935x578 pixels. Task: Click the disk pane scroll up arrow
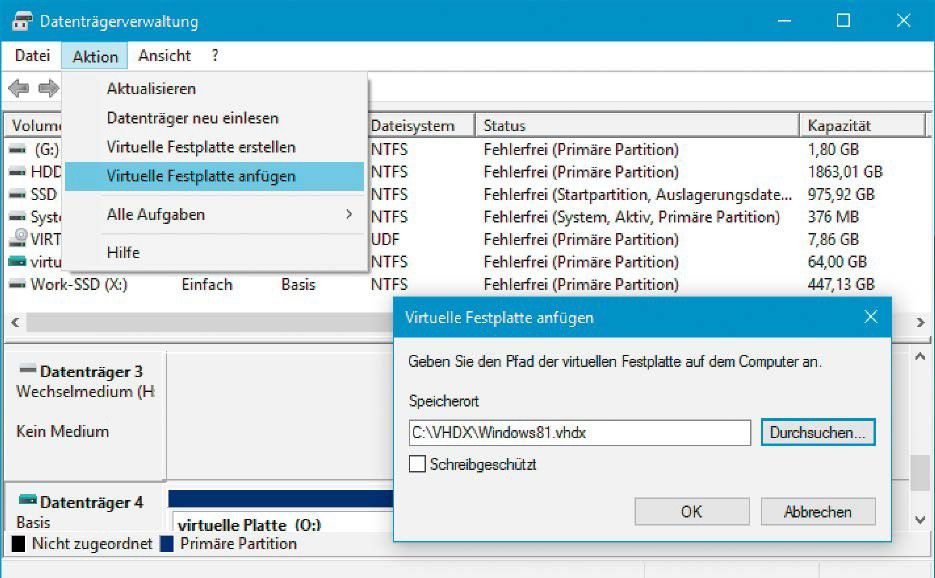click(920, 357)
